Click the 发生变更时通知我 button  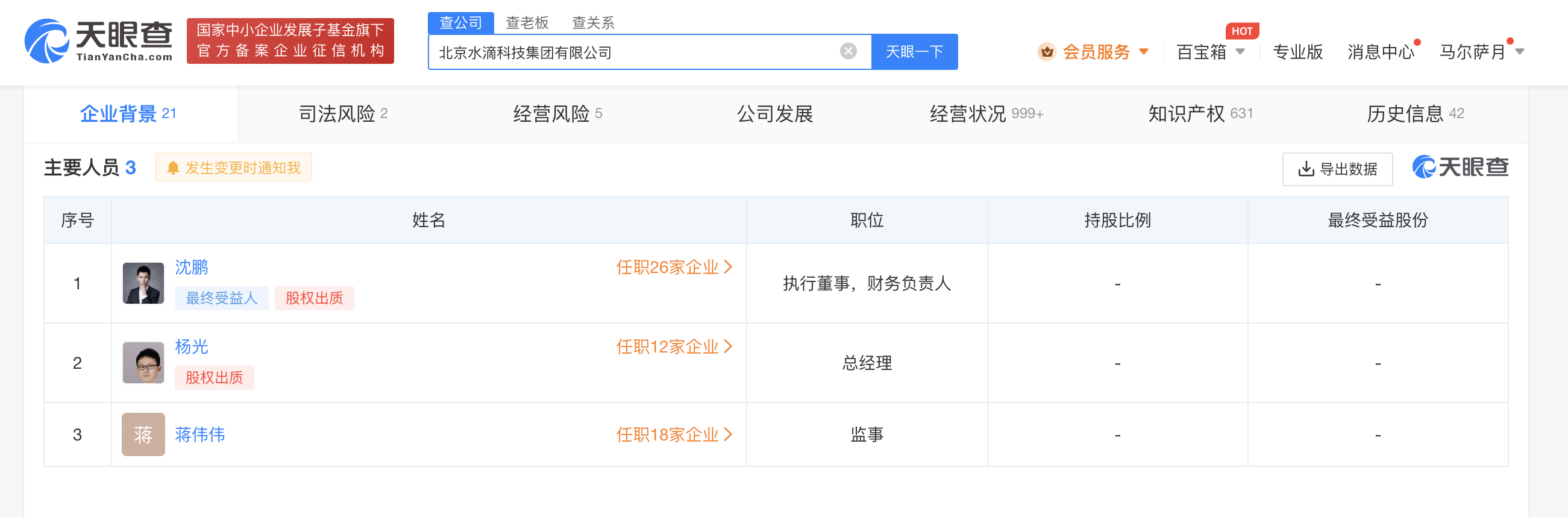[234, 168]
